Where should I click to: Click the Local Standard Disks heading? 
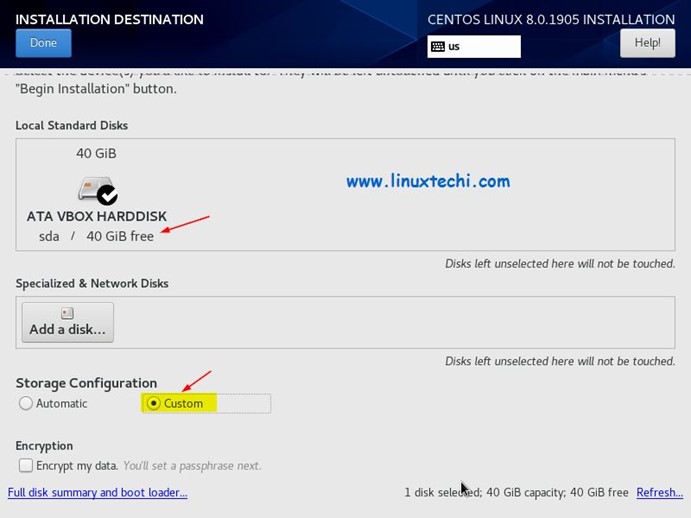72,126
